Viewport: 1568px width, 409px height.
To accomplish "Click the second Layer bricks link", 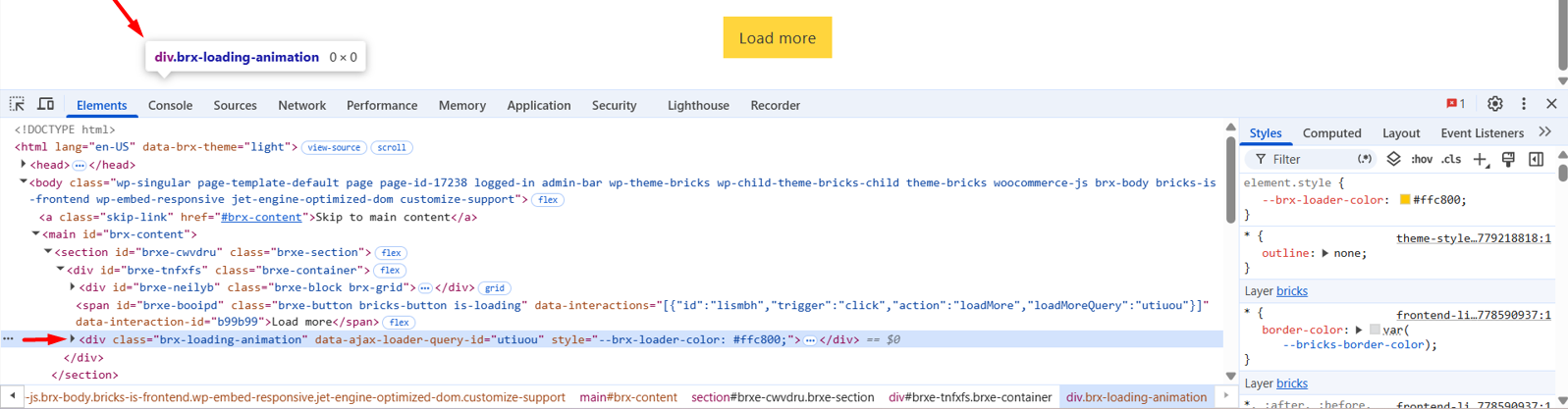I will [1292, 383].
